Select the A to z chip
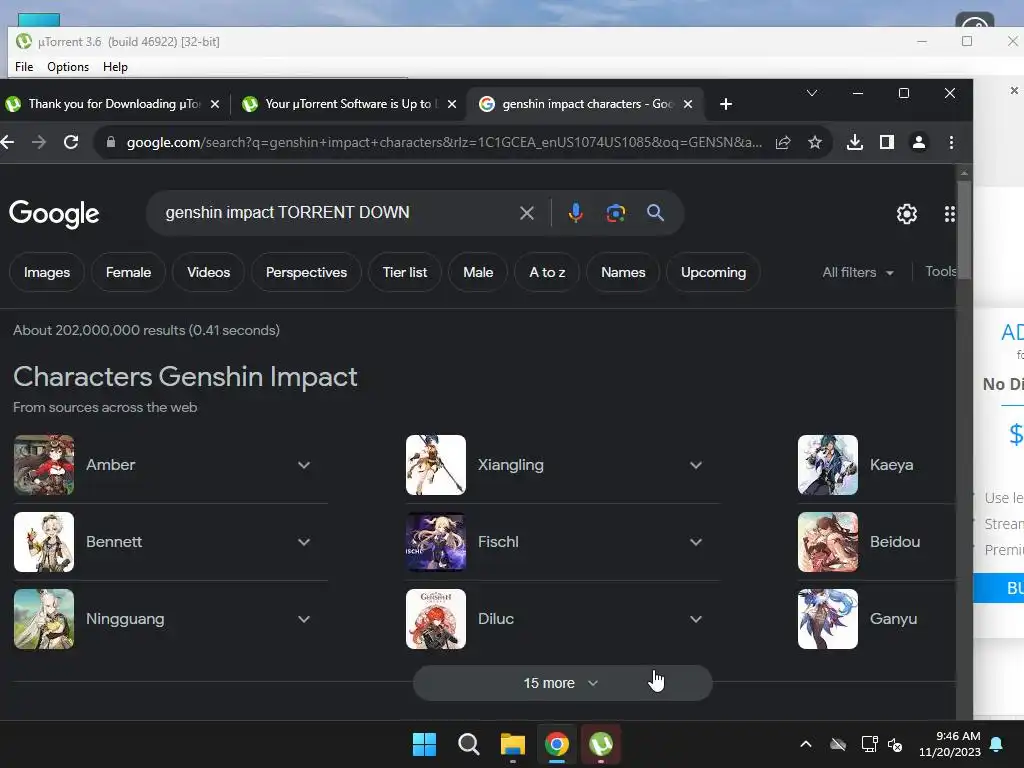Image resolution: width=1024 pixels, height=768 pixels. (x=547, y=272)
